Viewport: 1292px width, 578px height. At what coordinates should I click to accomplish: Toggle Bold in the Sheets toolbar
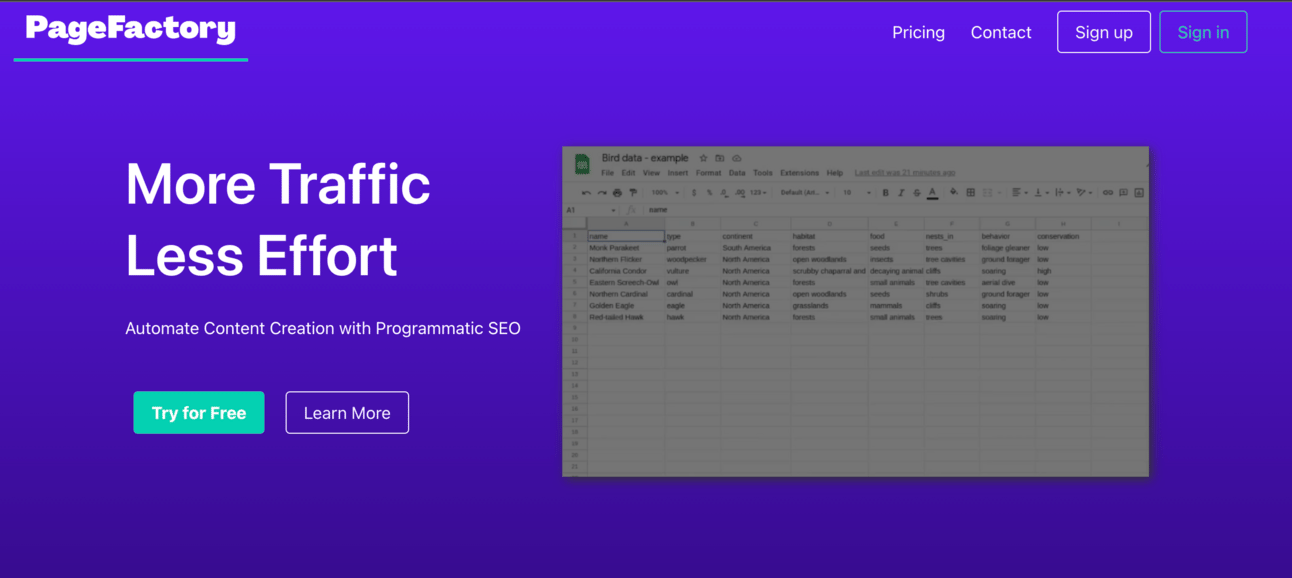[885, 193]
